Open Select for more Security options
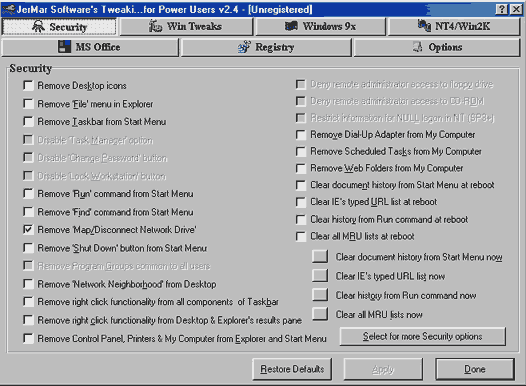Viewport: 526px width, 386px height. (x=423, y=336)
